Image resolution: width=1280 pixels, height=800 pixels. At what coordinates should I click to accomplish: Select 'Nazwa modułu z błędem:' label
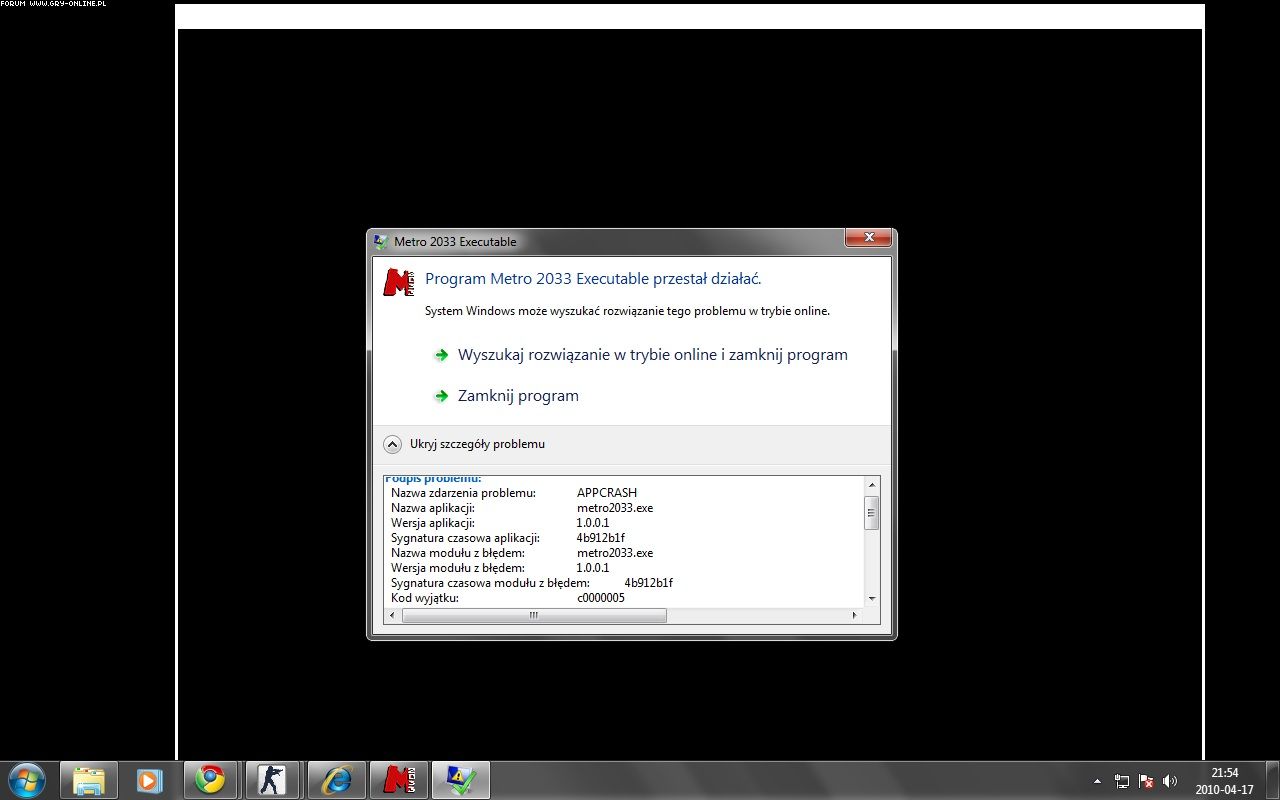point(458,553)
